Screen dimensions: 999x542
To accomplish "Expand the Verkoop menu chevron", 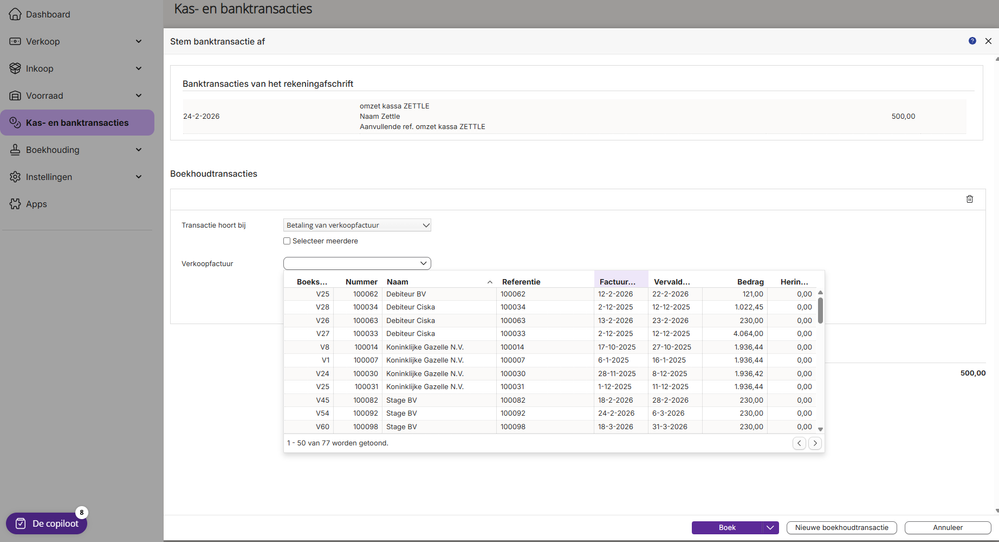I will [x=139, y=41].
